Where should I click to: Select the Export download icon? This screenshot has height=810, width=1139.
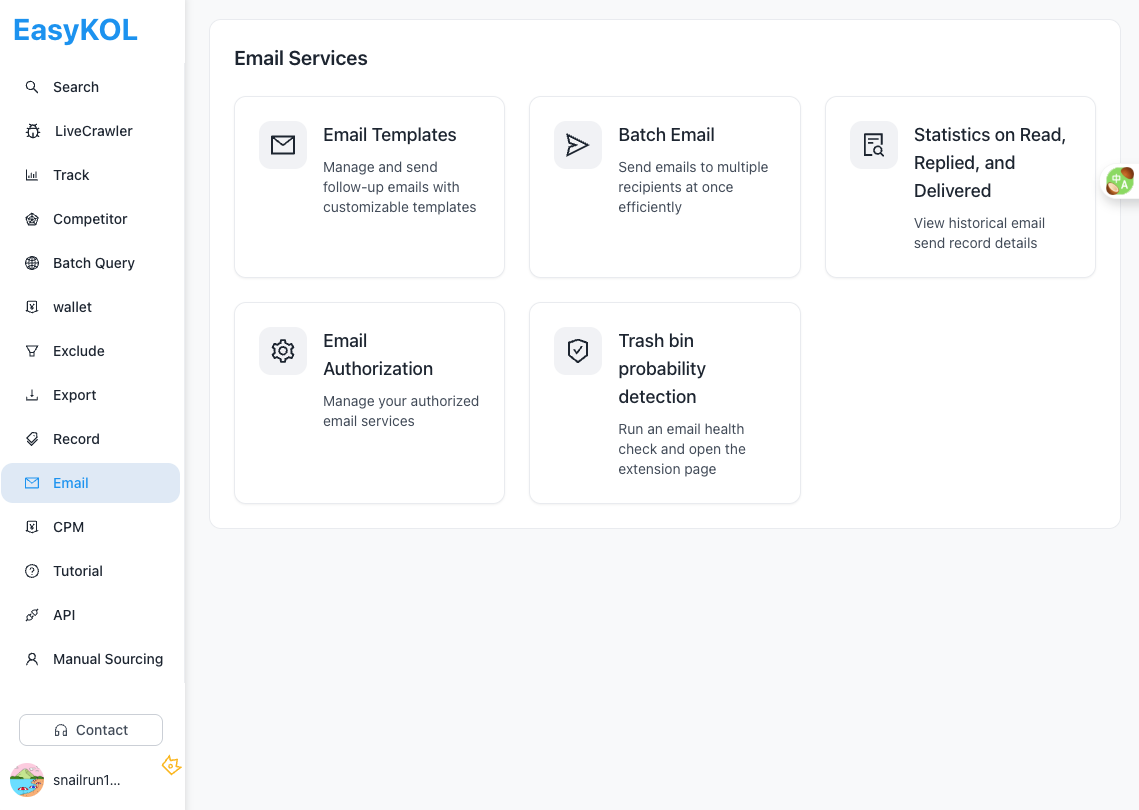click(31, 395)
